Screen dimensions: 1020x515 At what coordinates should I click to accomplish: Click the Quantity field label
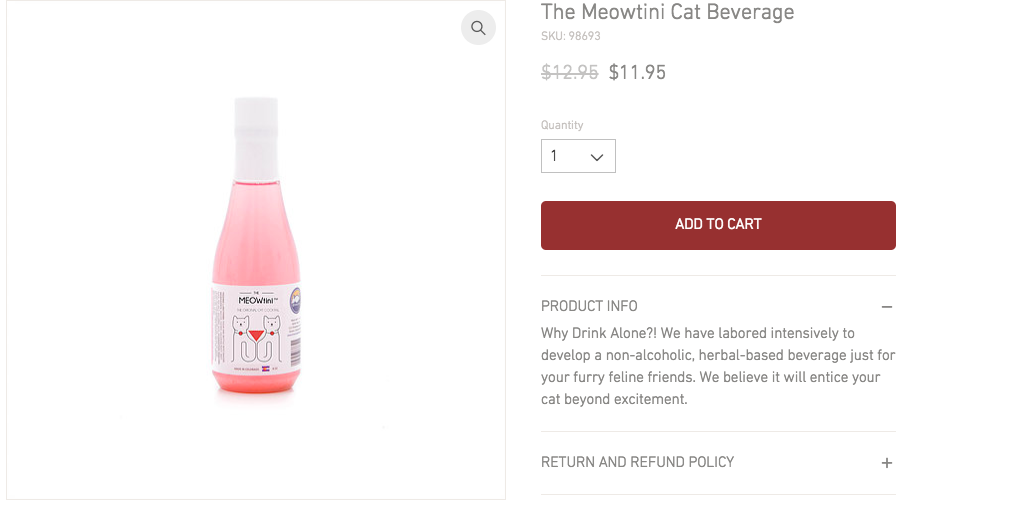pyautogui.click(x=562, y=125)
